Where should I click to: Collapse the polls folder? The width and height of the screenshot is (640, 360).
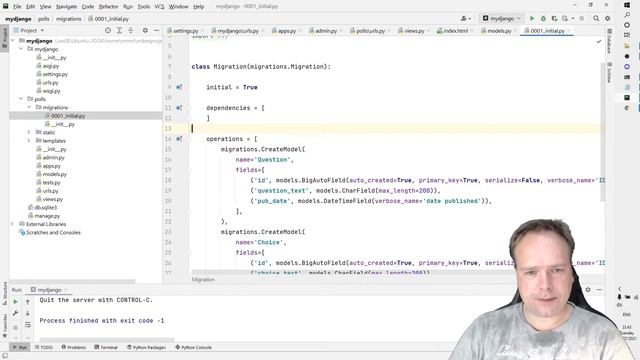click(21, 99)
